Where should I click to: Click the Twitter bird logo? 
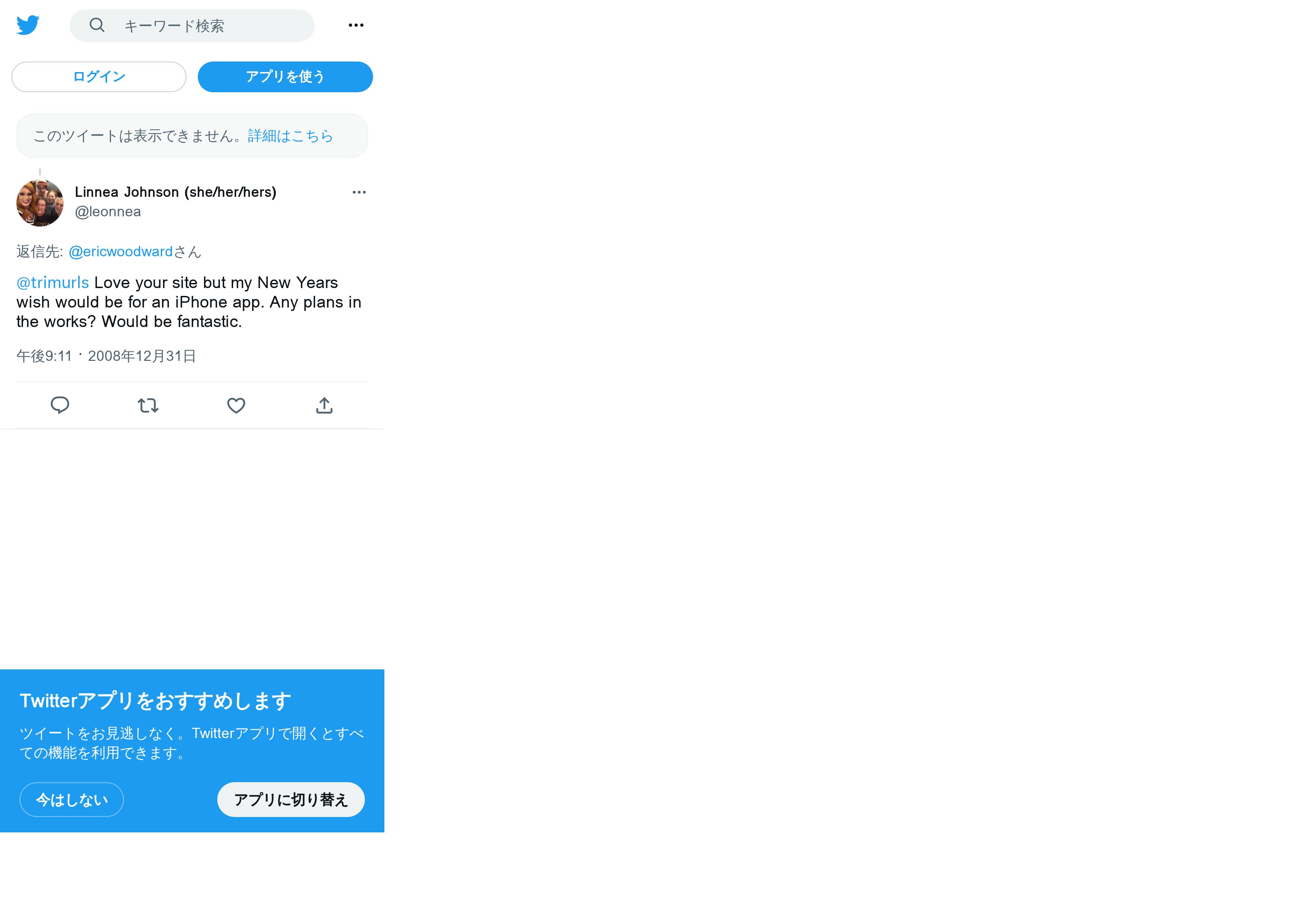pos(28,26)
